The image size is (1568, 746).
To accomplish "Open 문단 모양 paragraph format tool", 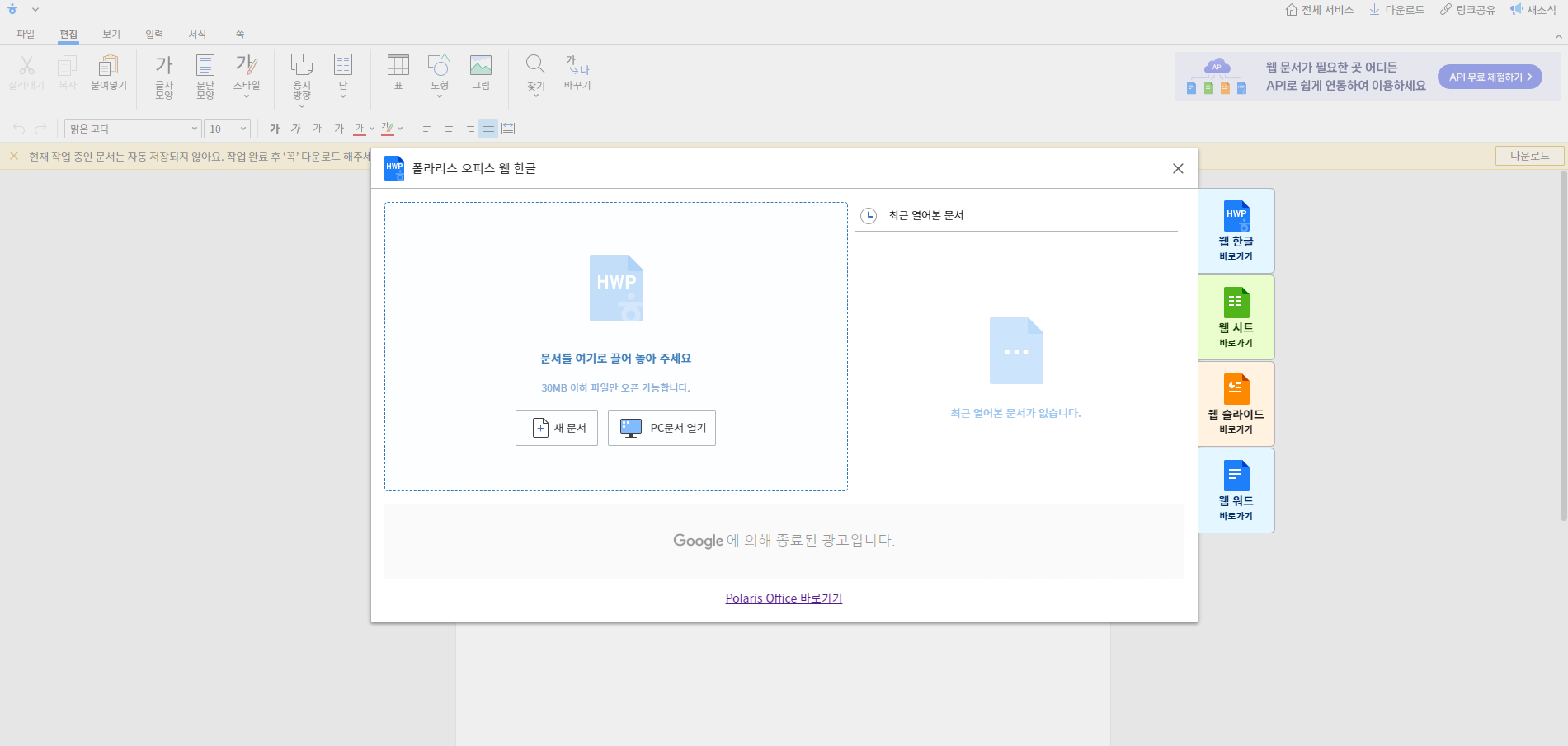I will pyautogui.click(x=205, y=76).
